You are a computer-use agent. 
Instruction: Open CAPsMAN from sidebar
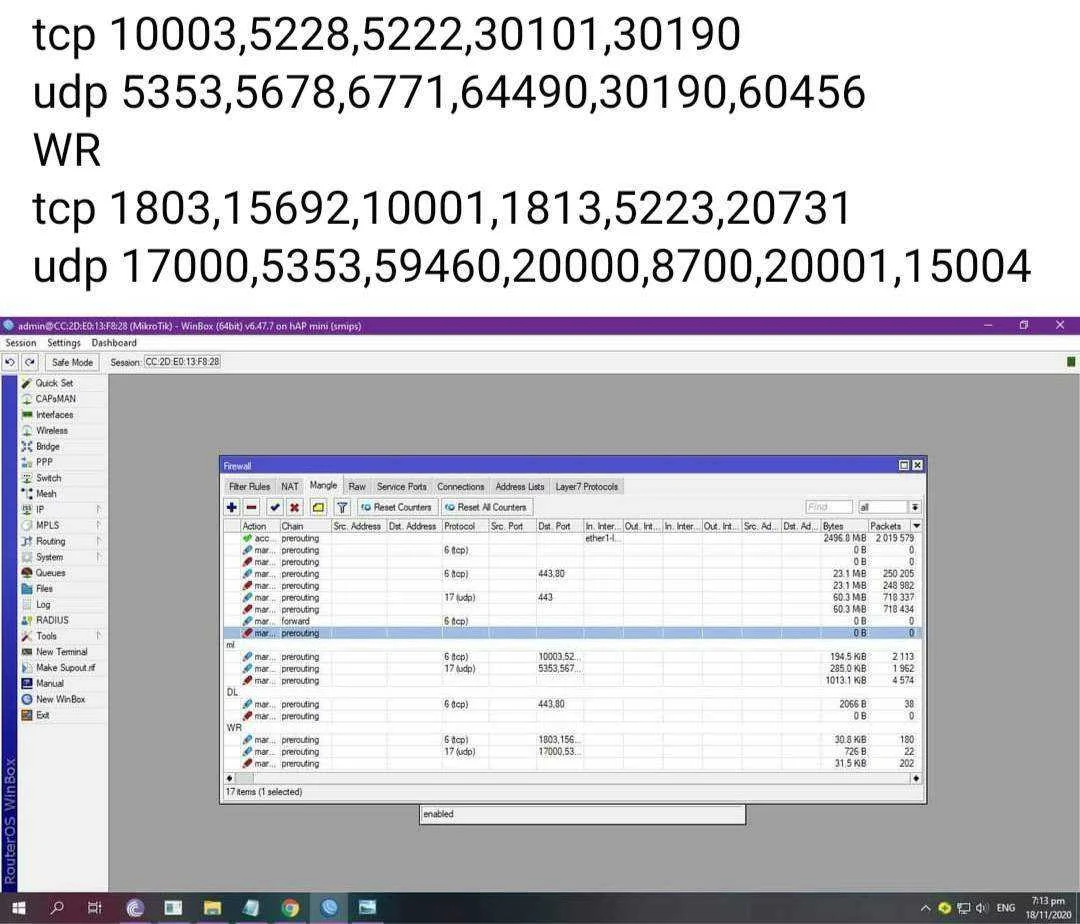pyautogui.click(x=56, y=399)
